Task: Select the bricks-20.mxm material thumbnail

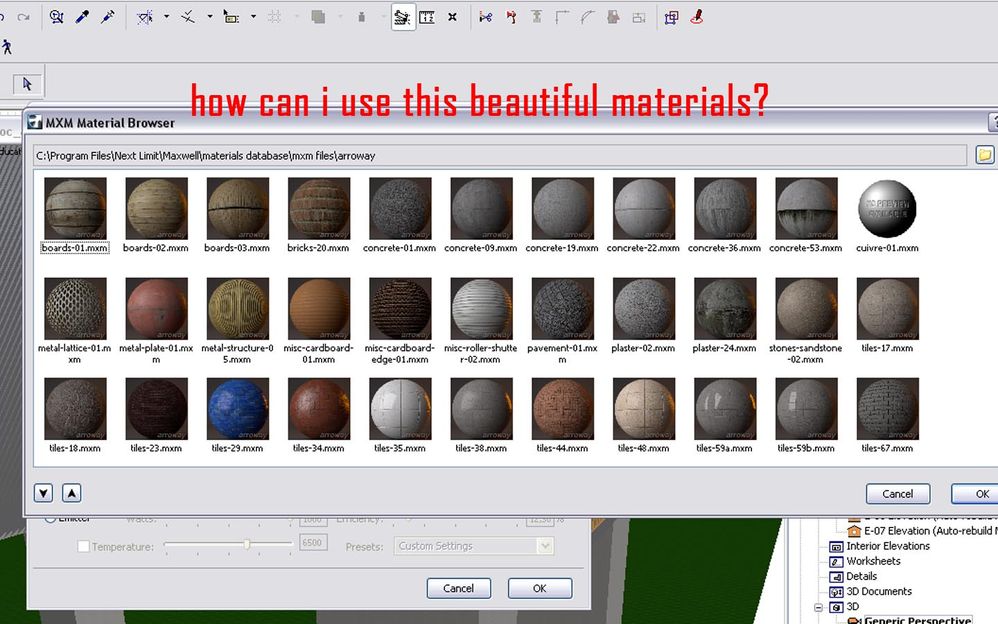Action: (319, 209)
